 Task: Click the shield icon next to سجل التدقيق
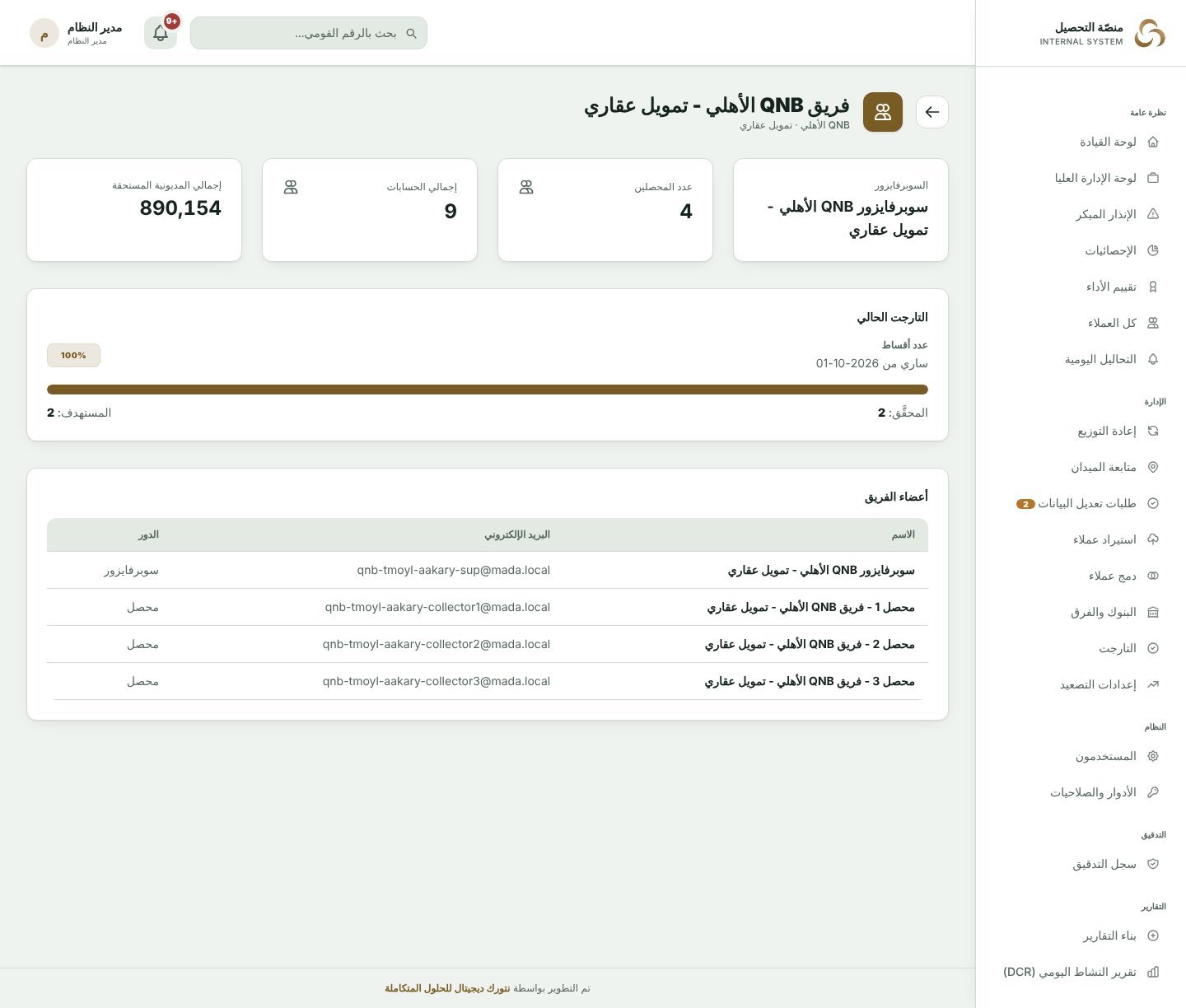point(1153,864)
